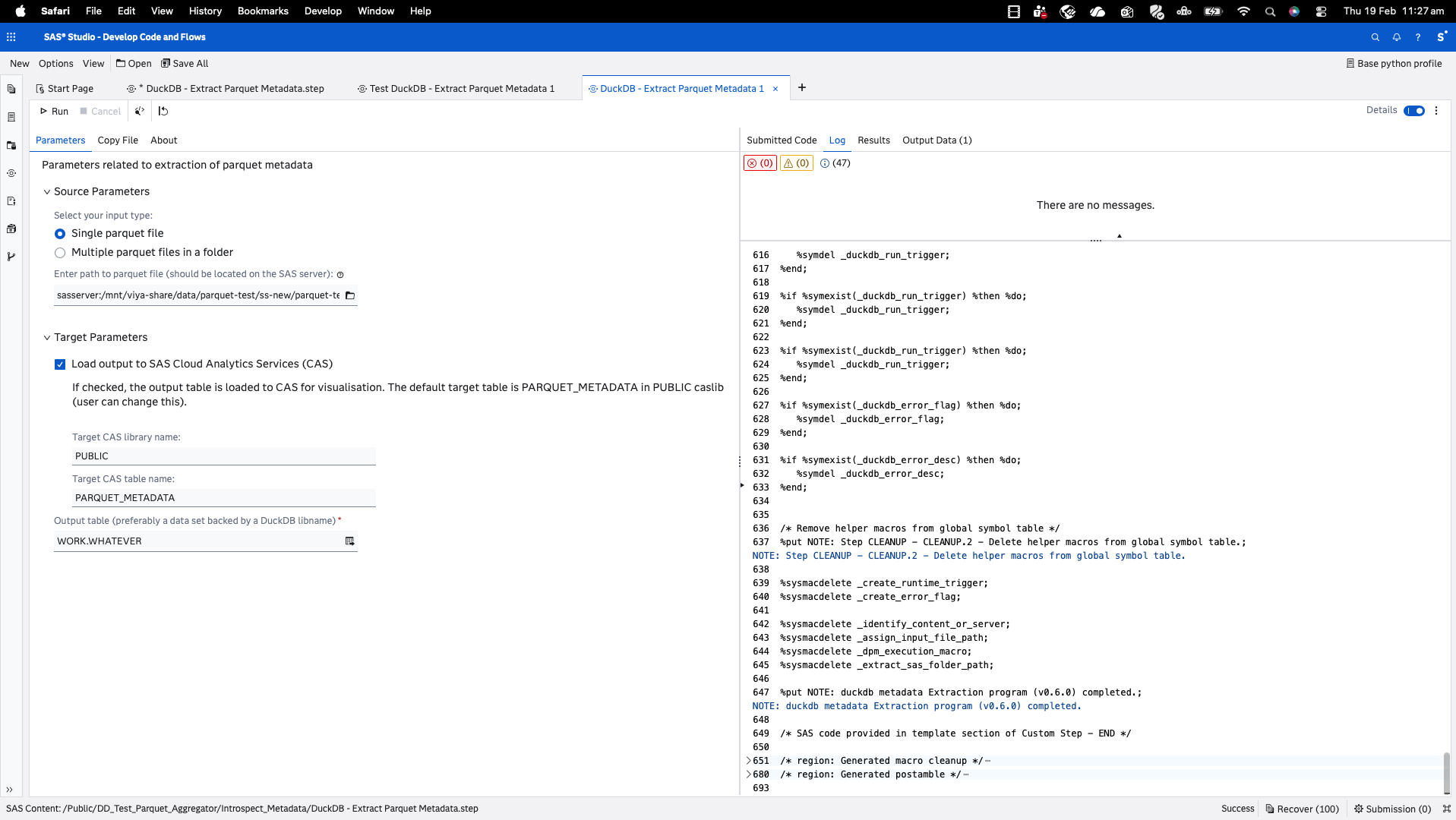Open the Steps sidebar panel icon
This screenshot has width=1456, height=820.
[x=11, y=173]
